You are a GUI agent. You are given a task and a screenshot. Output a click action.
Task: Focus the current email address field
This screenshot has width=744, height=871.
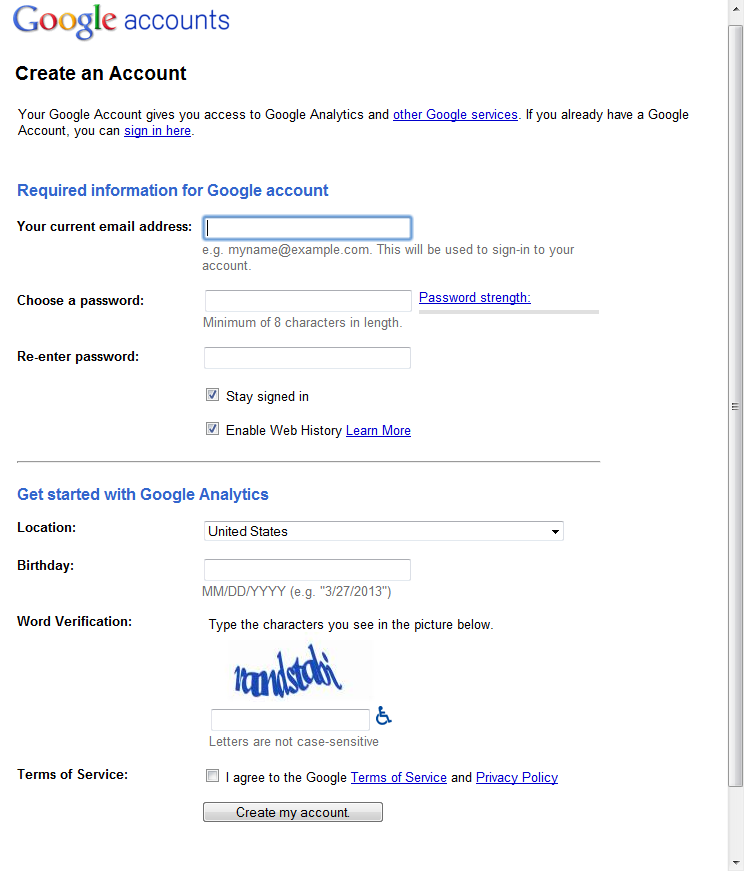click(x=307, y=228)
